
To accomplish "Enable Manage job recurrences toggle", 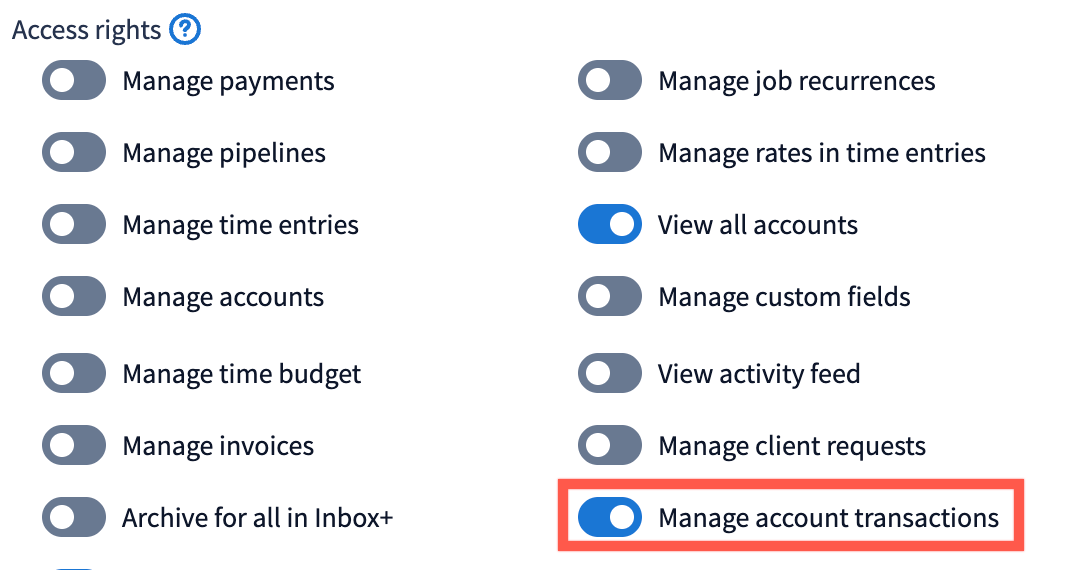I will point(610,81).
